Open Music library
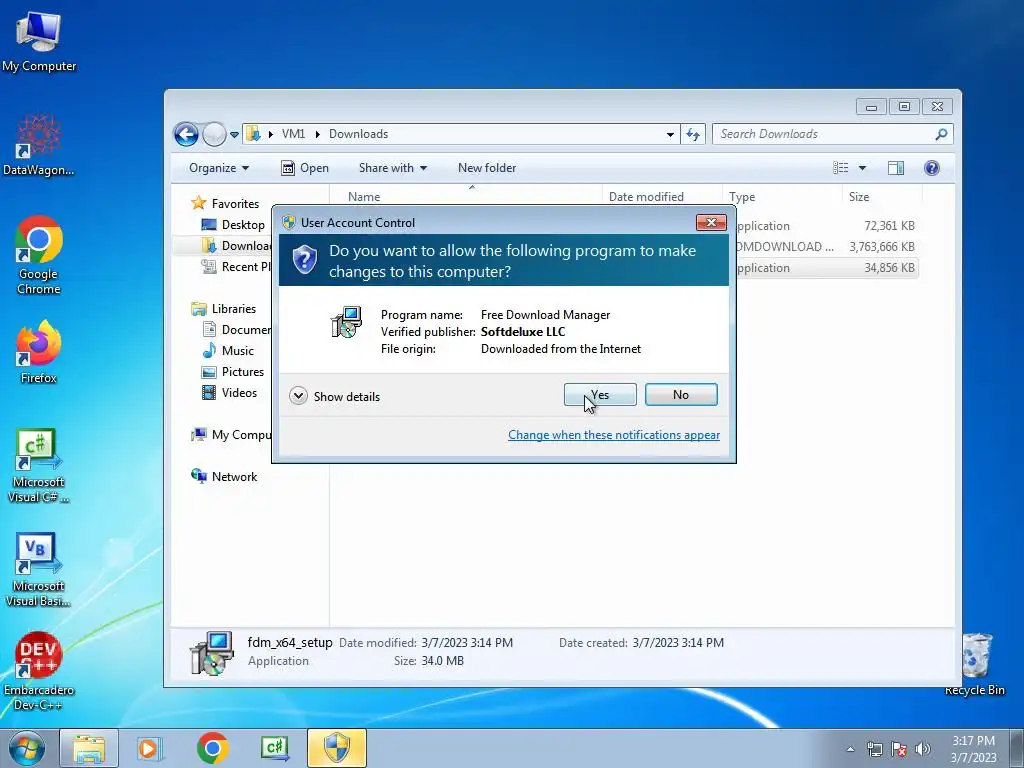Screen dimensions: 1024x768 pos(229,351)
